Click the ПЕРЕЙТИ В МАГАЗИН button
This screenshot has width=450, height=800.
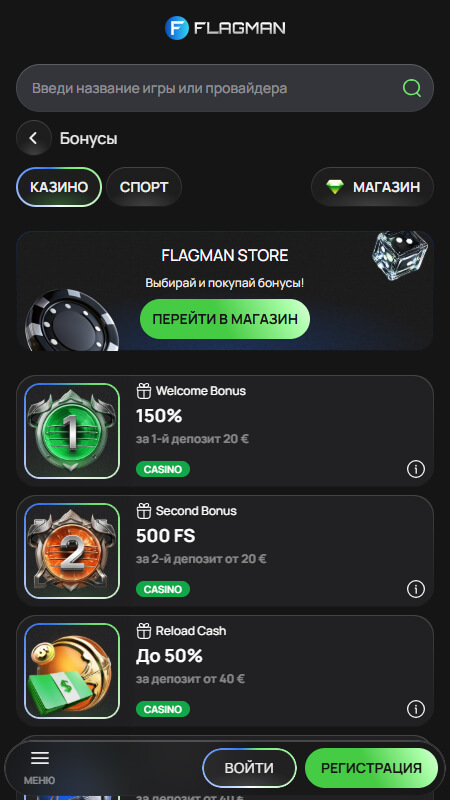point(225,319)
